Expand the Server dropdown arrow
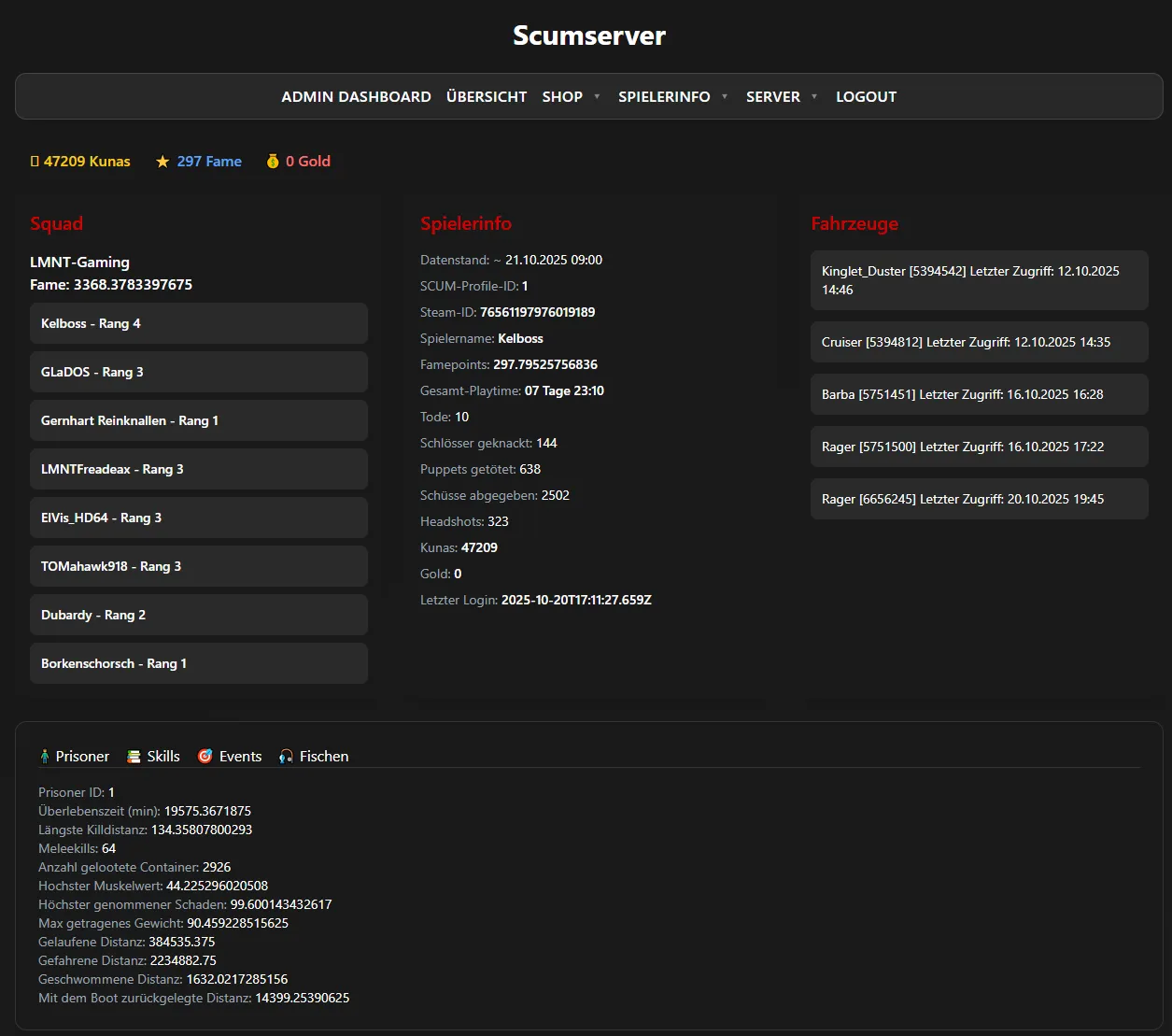The image size is (1172, 1036). 814,97
